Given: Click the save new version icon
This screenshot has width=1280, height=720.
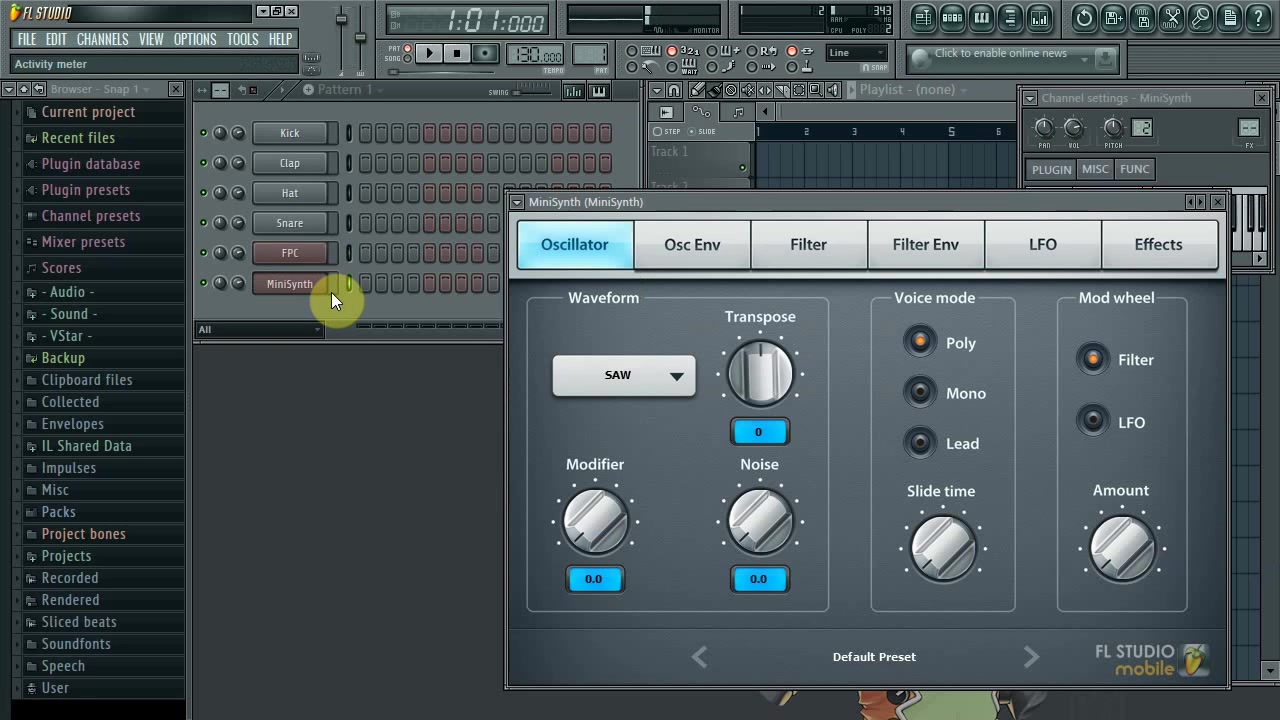Looking at the screenshot, I should [x=1113, y=18].
